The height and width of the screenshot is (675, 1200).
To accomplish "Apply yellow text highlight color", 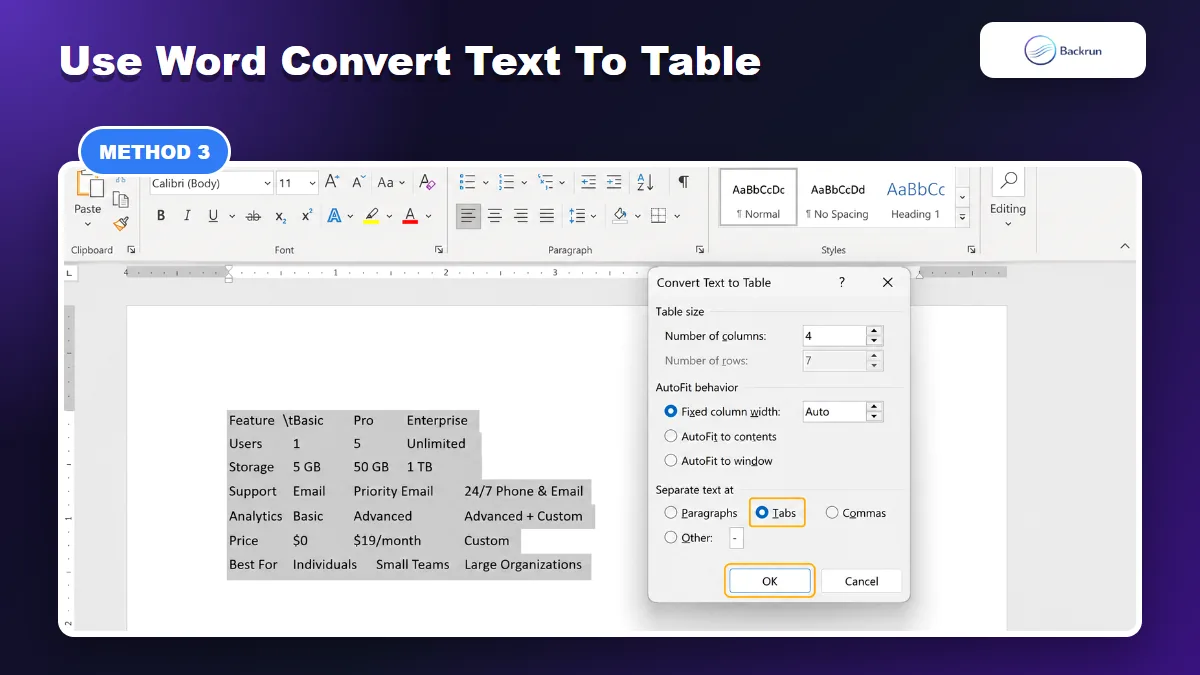I will click(x=371, y=215).
